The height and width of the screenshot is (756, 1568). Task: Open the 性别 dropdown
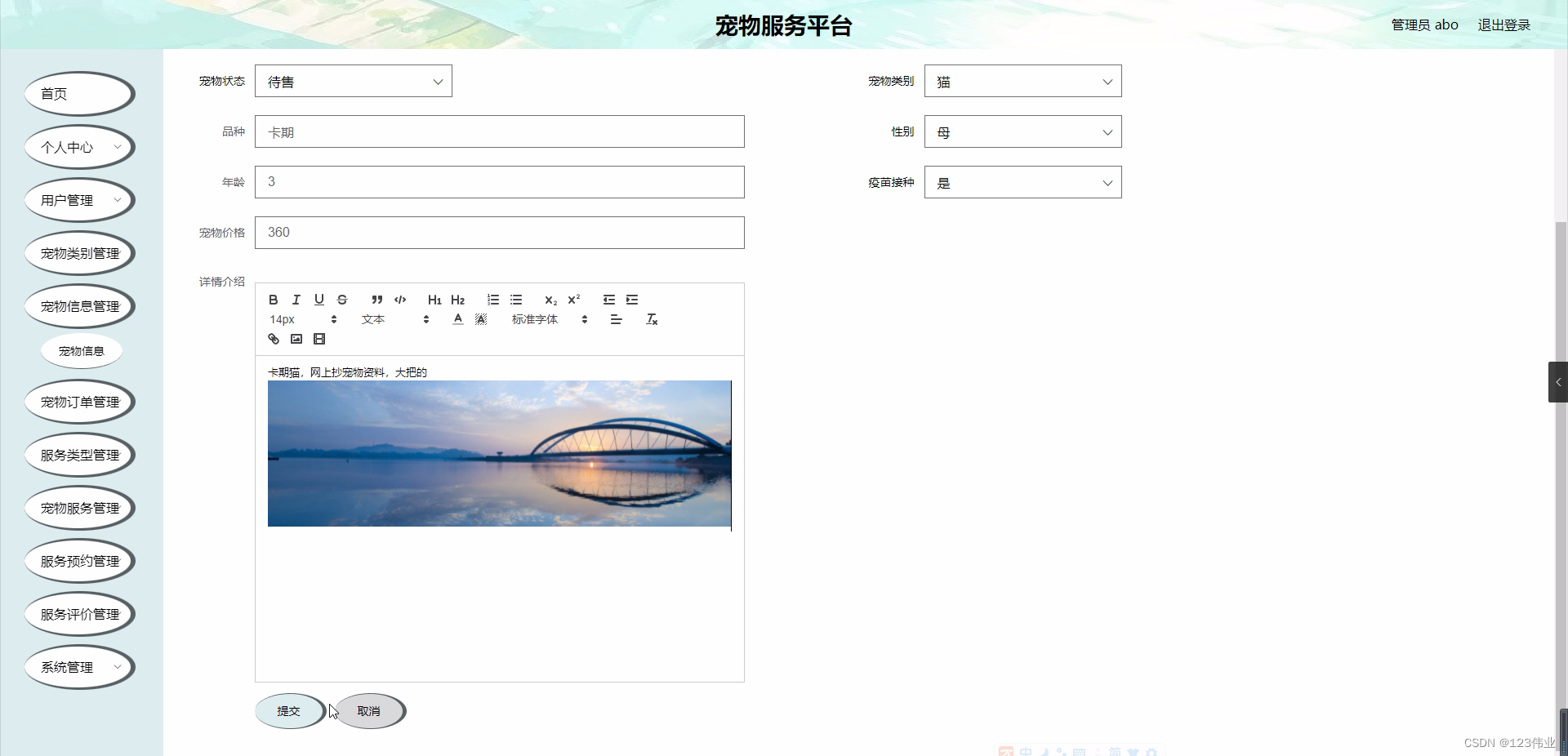(1023, 131)
